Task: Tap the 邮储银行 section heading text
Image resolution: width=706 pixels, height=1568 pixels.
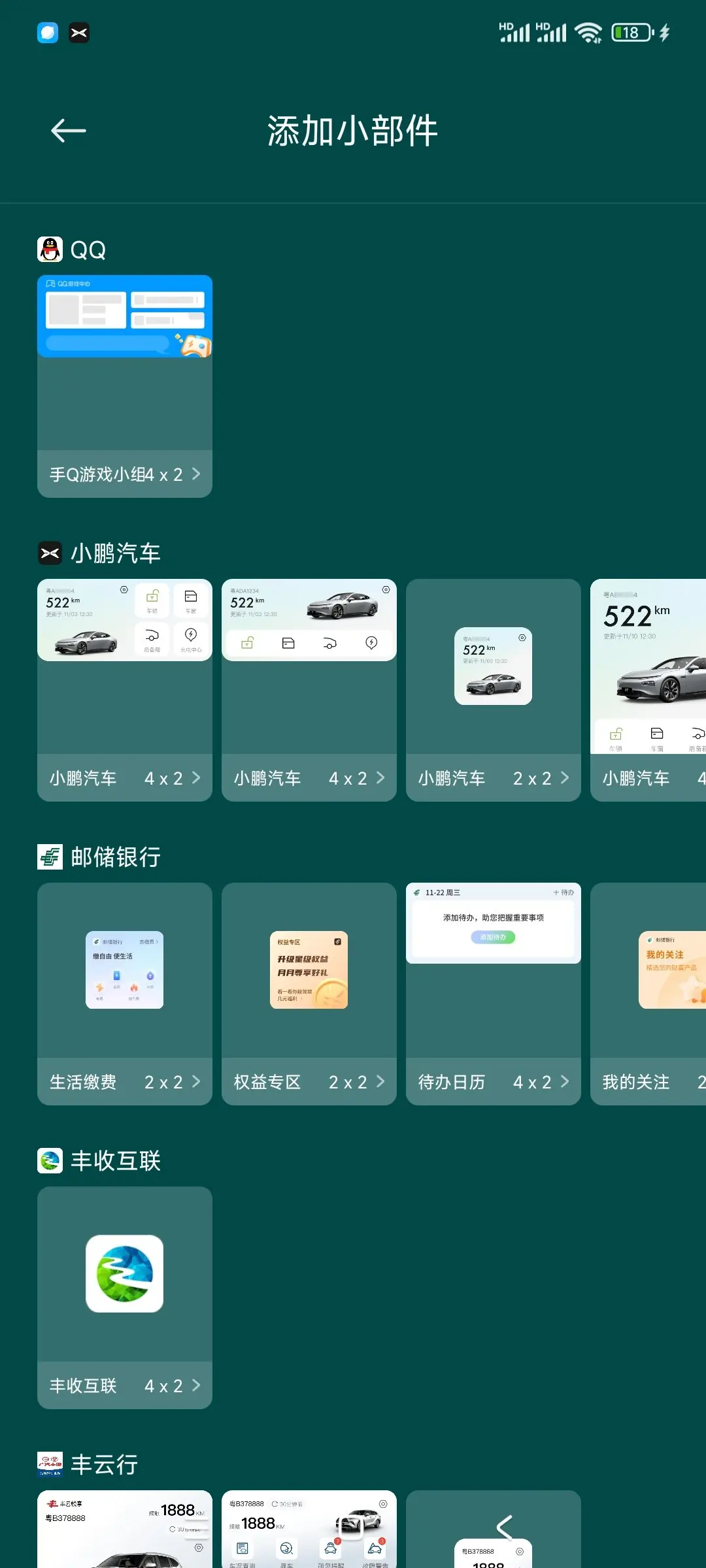Action: click(116, 857)
